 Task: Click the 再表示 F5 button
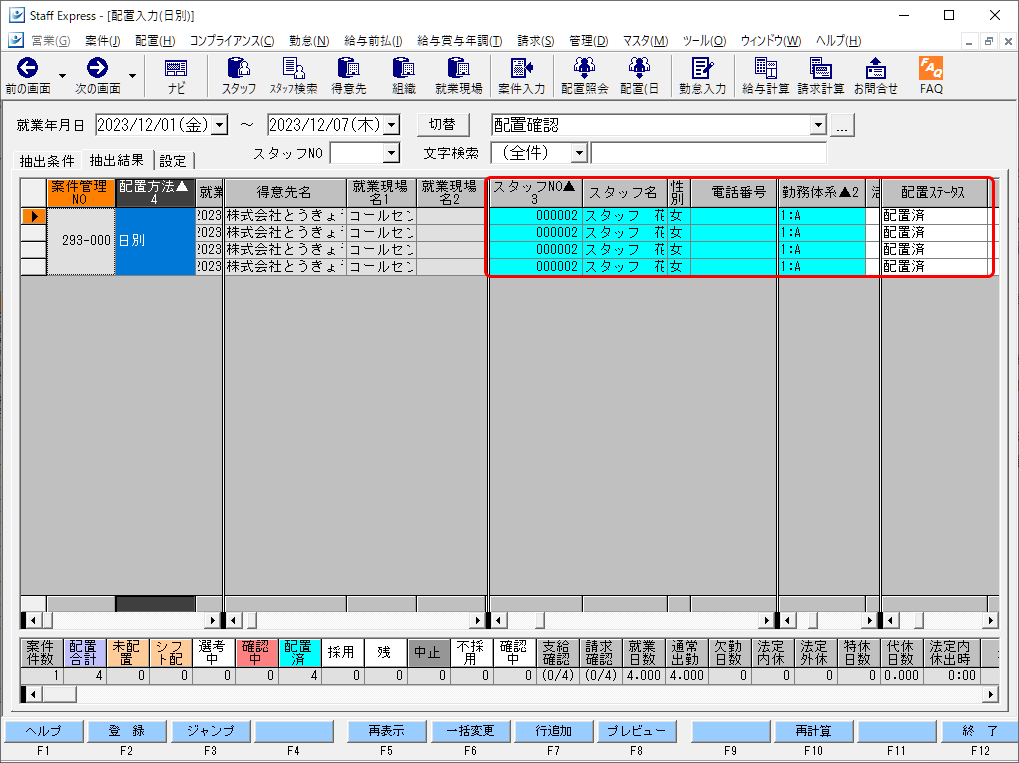(x=387, y=731)
